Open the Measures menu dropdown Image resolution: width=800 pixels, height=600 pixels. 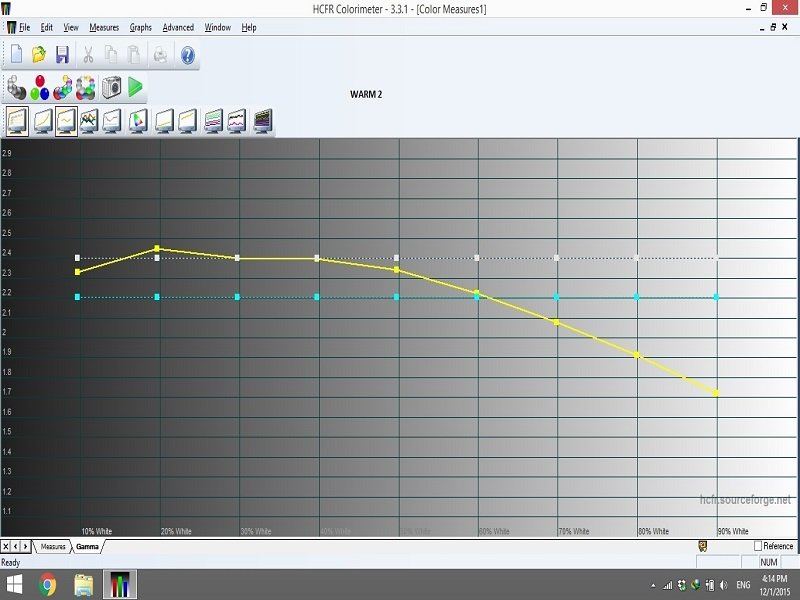pyautogui.click(x=104, y=27)
